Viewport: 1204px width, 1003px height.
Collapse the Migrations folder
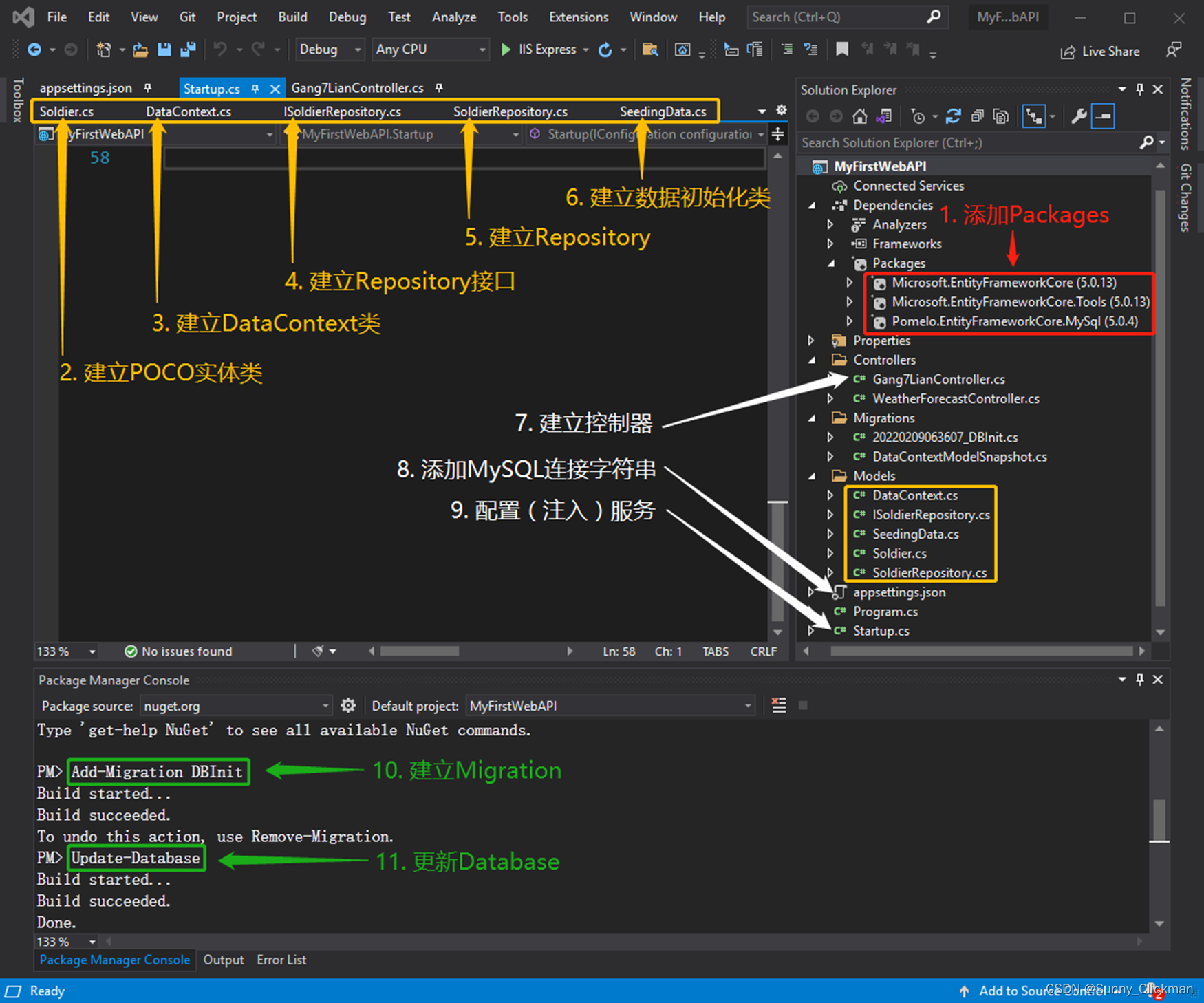(x=812, y=418)
